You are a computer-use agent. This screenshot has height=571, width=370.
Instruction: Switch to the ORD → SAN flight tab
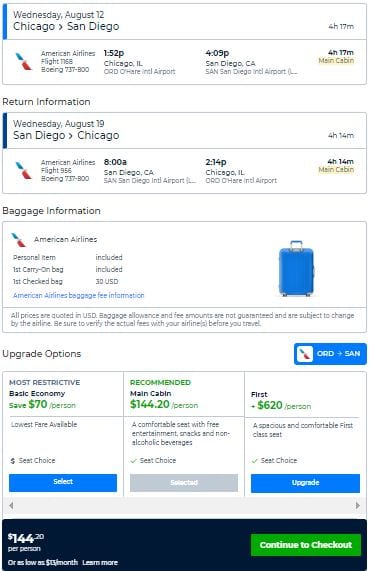330,354
